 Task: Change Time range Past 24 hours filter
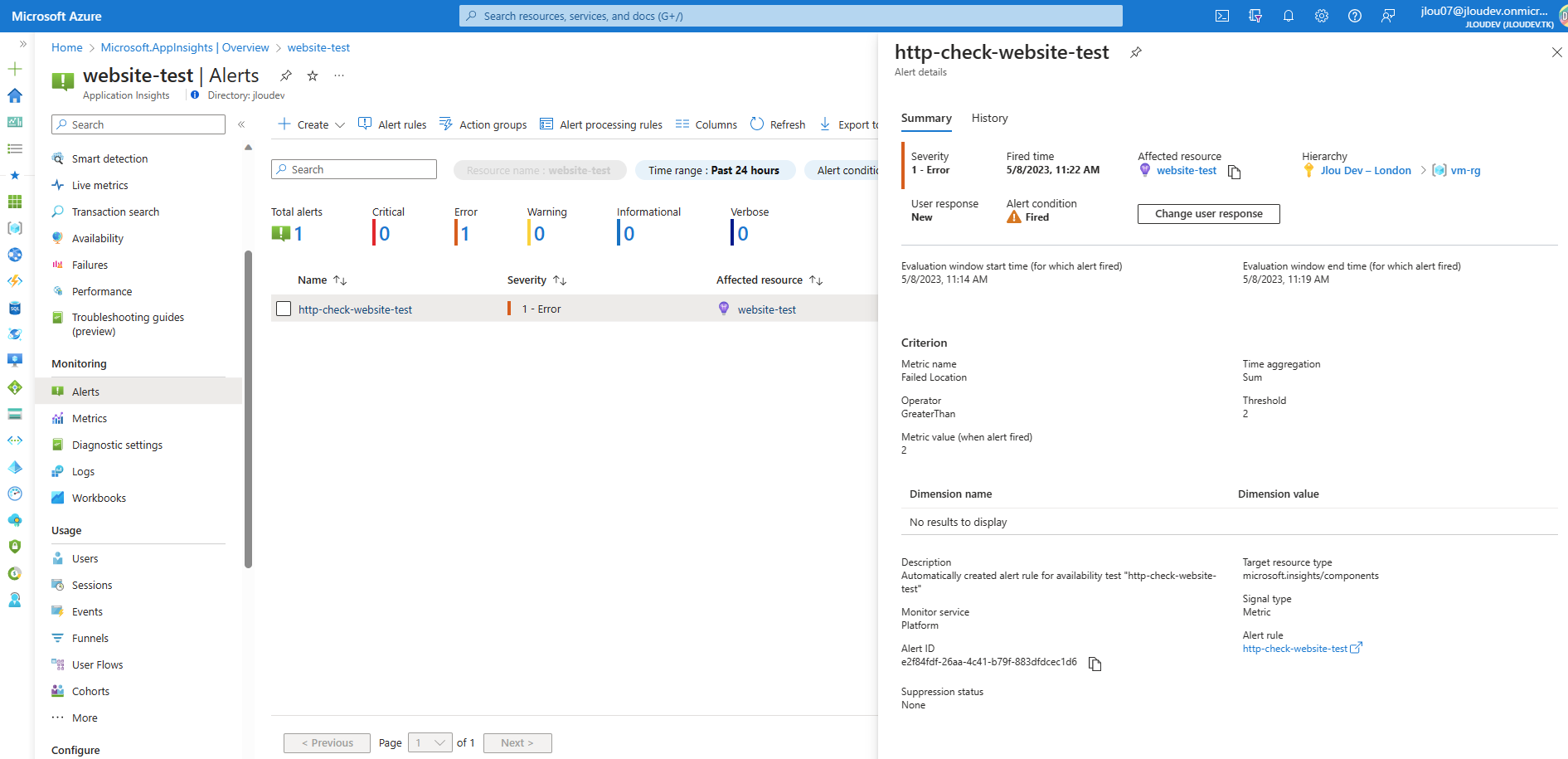(714, 170)
